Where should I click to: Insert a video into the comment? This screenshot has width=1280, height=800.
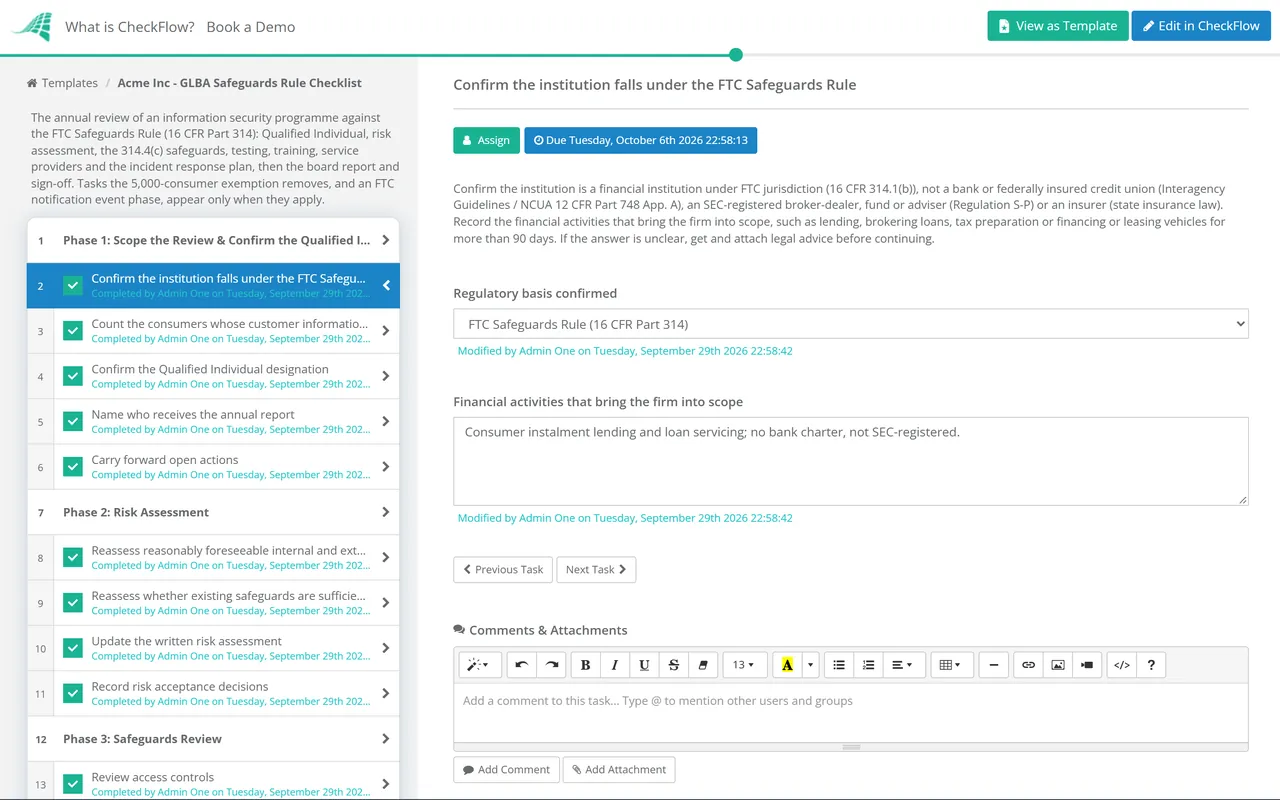1086,665
